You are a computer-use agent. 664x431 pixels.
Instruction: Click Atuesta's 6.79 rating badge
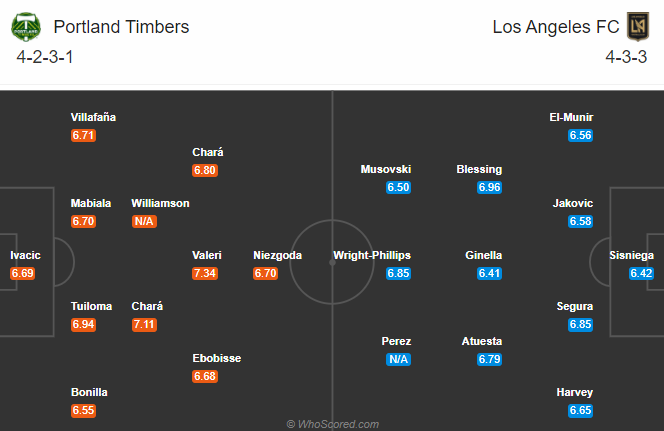tap(490, 359)
